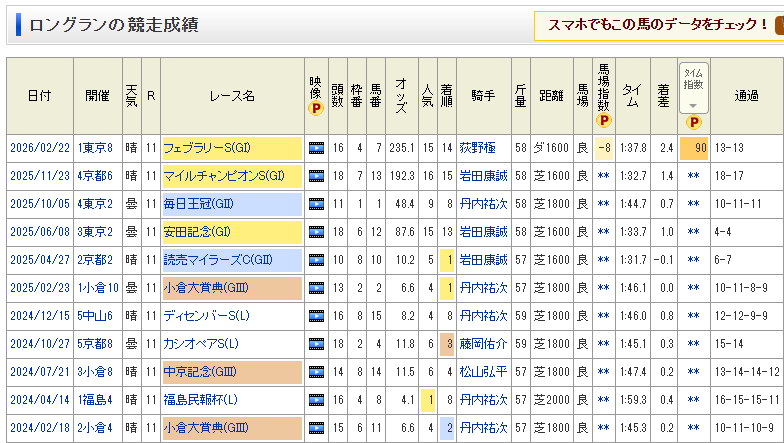Click video icon for カシオペアS row
This screenshot has width=784, height=443.
316,344
